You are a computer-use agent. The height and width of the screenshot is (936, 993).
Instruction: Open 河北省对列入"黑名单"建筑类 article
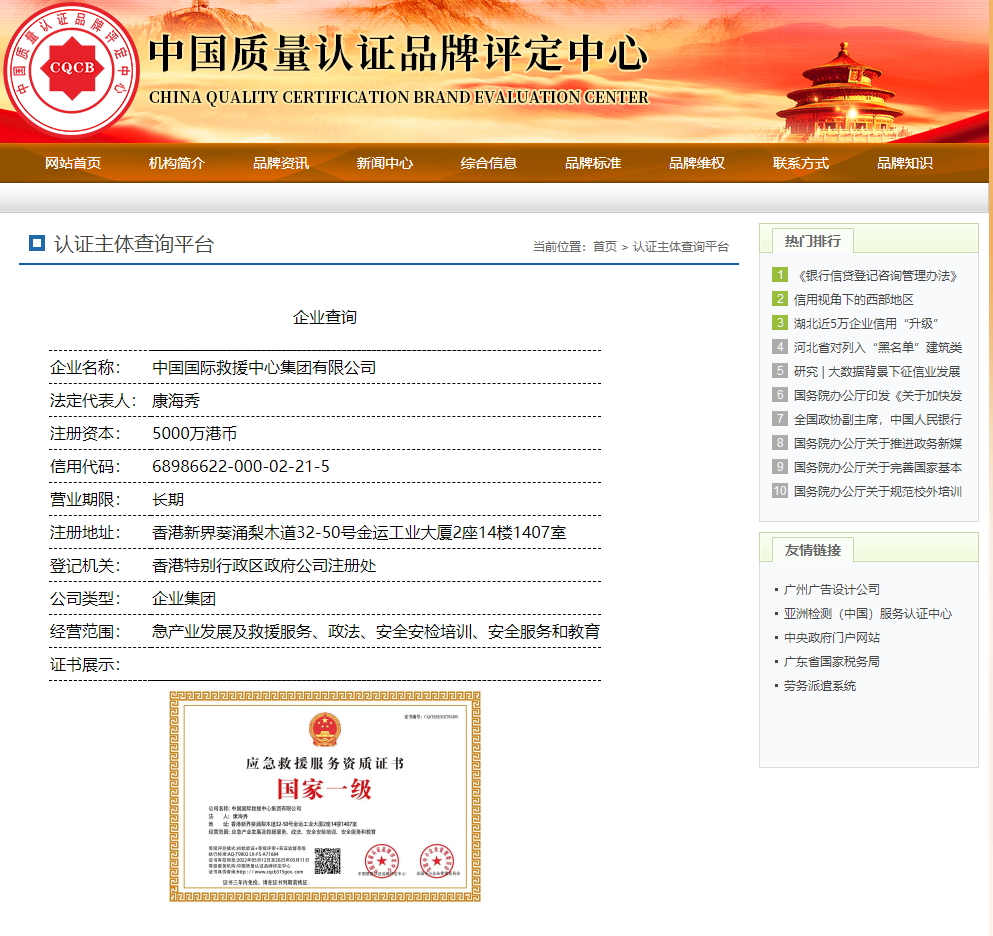pyautogui.click(x=878, y=348)
